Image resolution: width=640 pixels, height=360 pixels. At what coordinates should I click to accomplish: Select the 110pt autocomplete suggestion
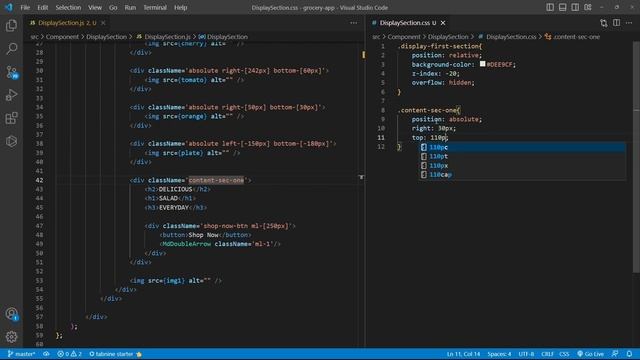pyautogui.click(x=522, y=156)
